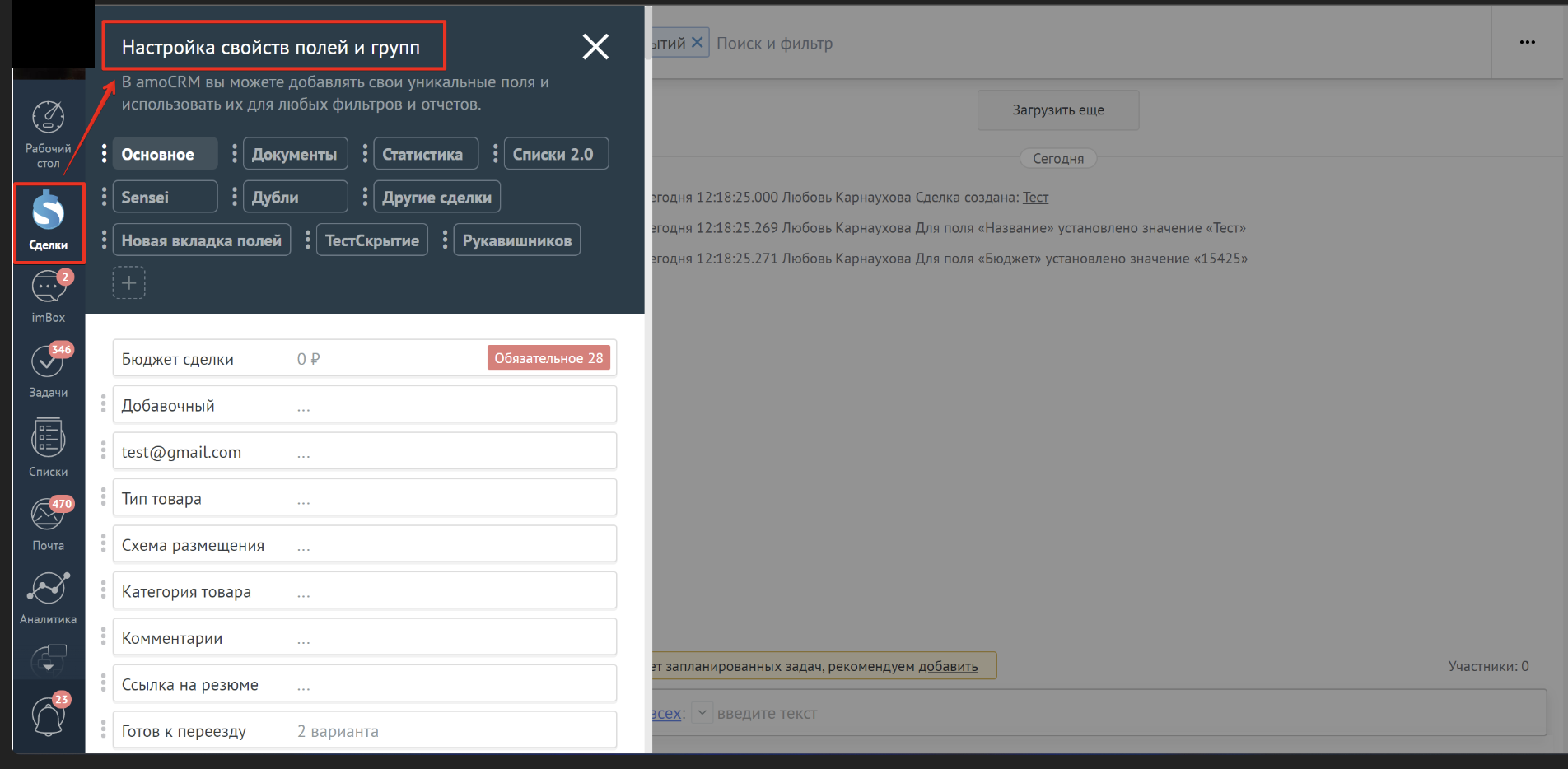Viewport: 1568px width, 769px height.
Task: Grab the drag handle of the Комментарии field
Action: tap(104, 636)
